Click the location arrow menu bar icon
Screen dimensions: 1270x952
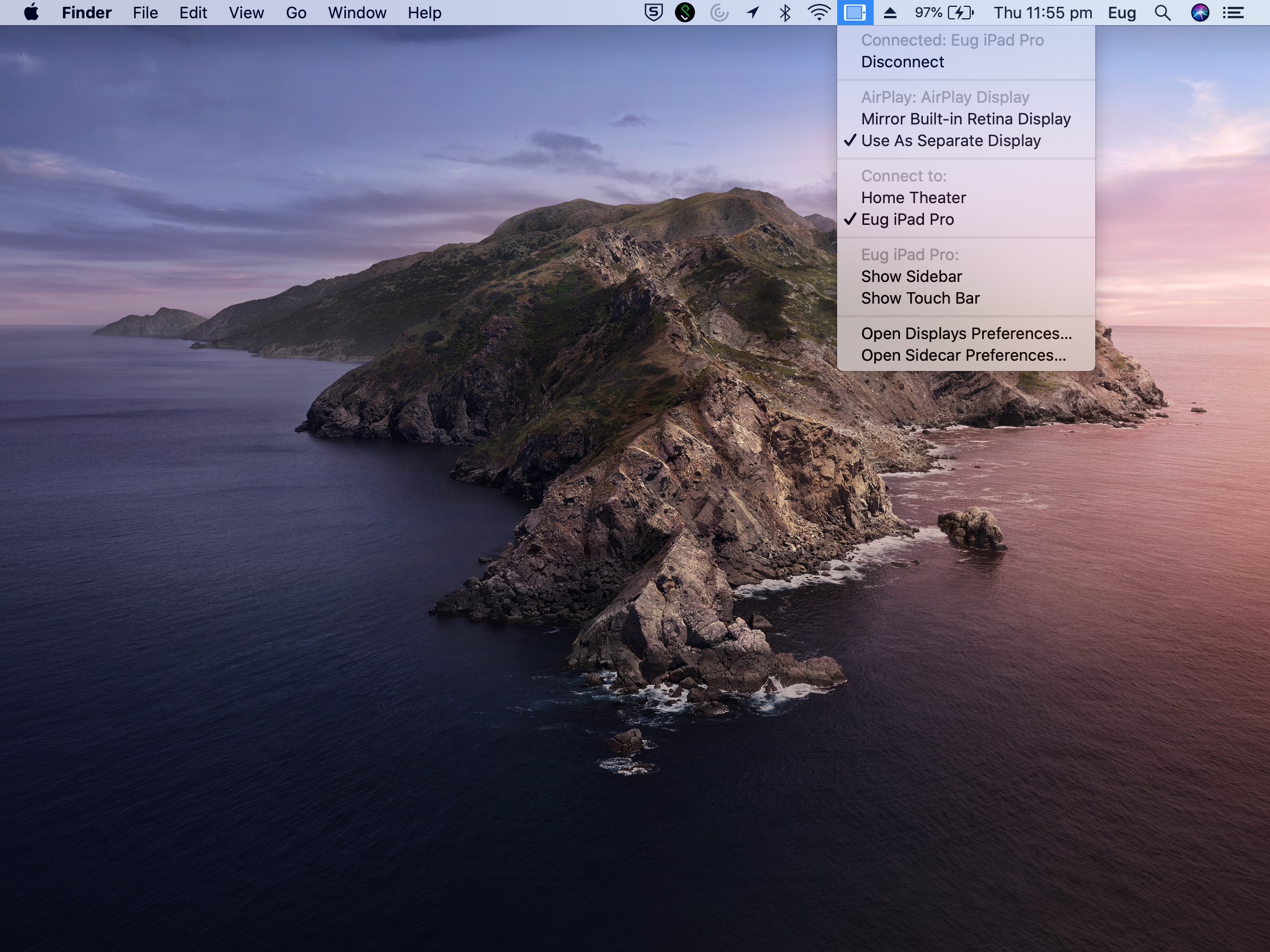pyautogui.click(x=753, y=13)
